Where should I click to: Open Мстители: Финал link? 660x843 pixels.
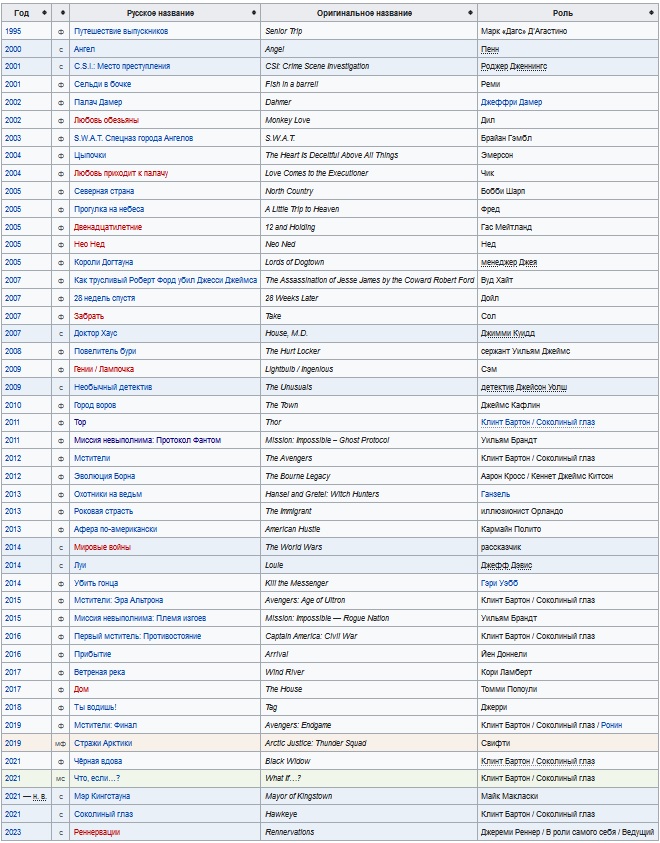click(105, 725)
